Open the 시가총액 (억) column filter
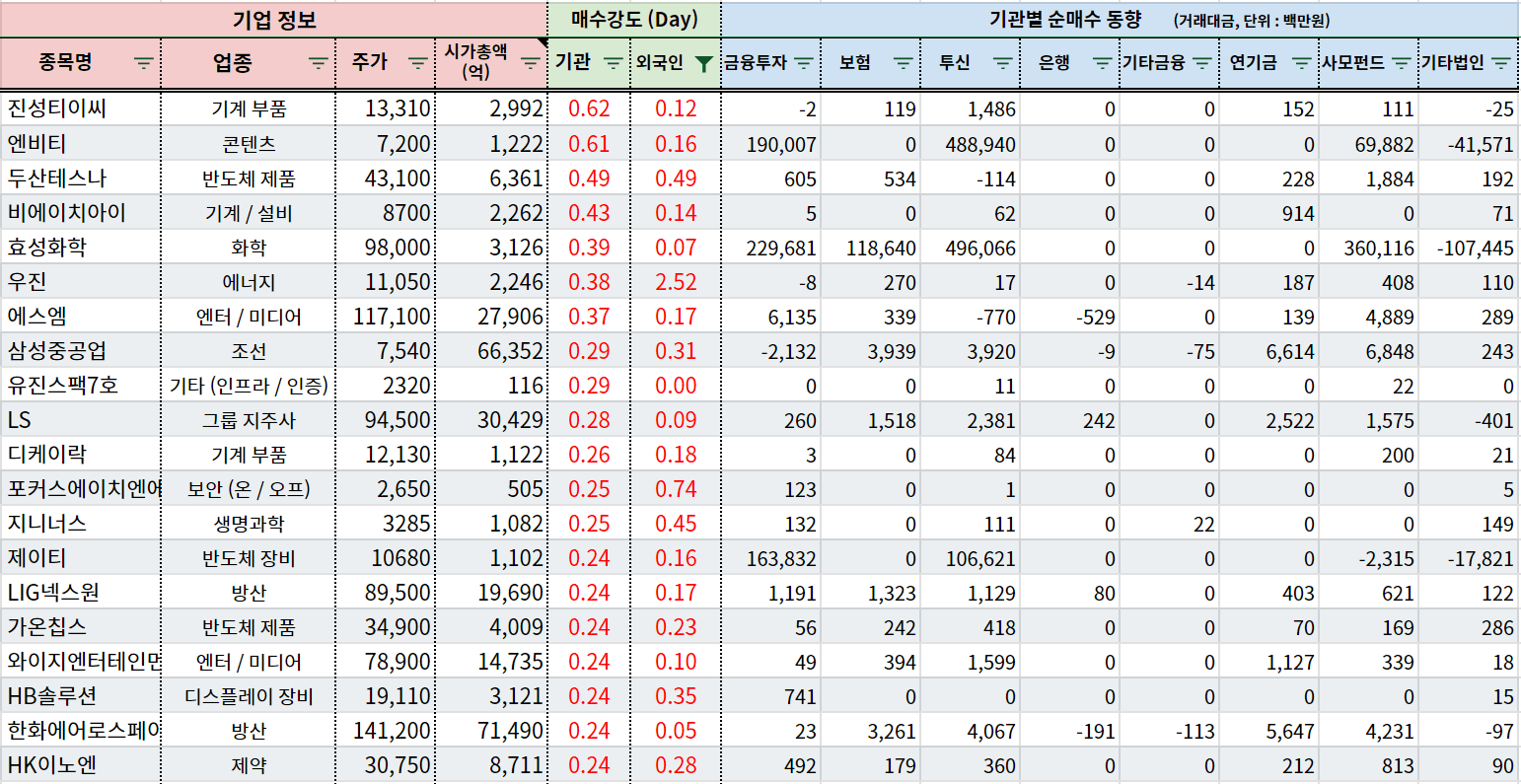This screenshot has width=1521, height=784. (x=531, y=63)
